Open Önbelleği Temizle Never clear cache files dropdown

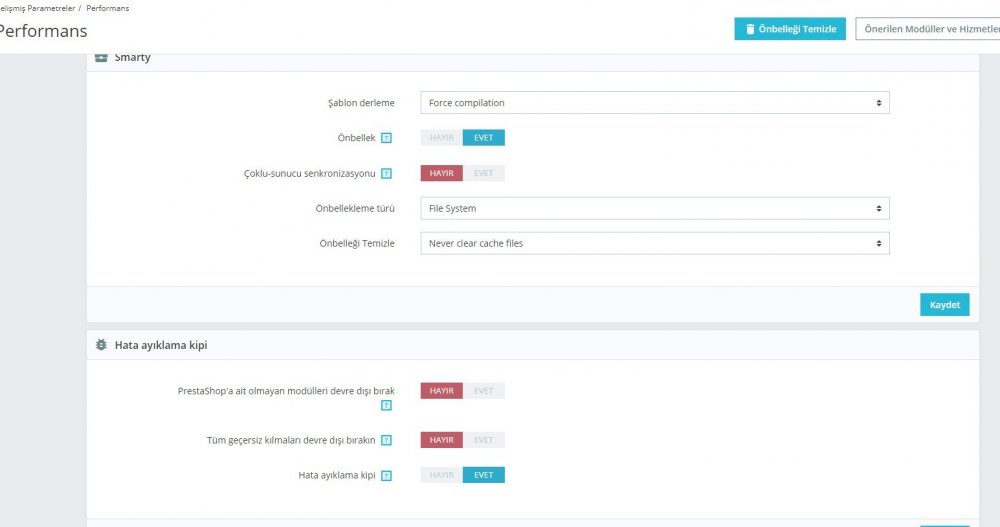coord(655,243)
